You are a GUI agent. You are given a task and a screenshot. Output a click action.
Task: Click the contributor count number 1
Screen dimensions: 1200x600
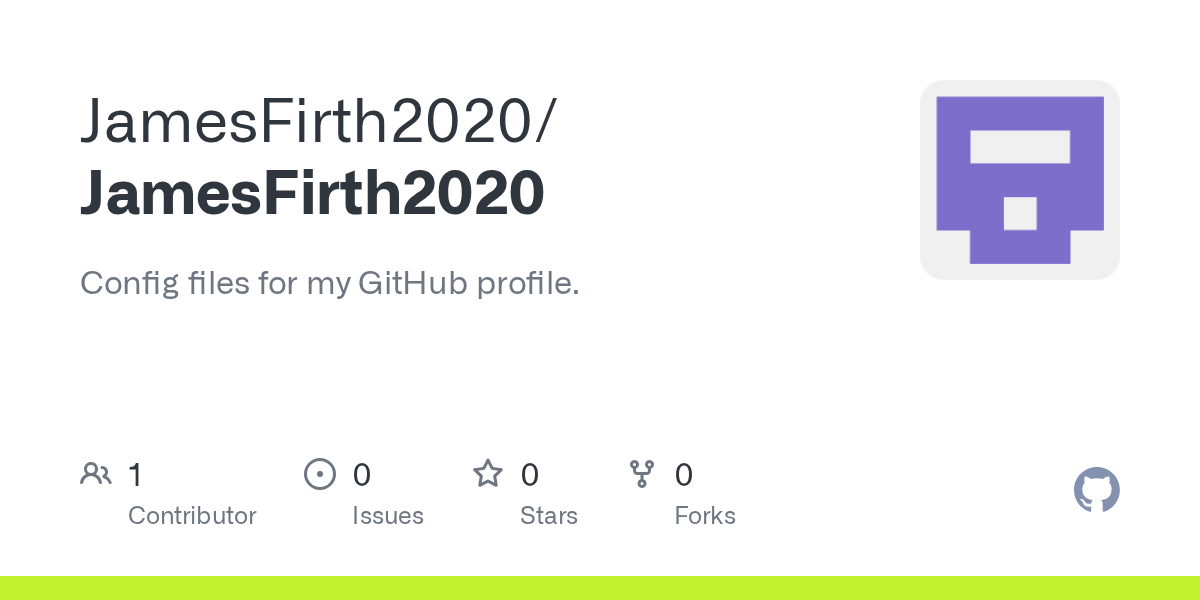coord(135,475)
